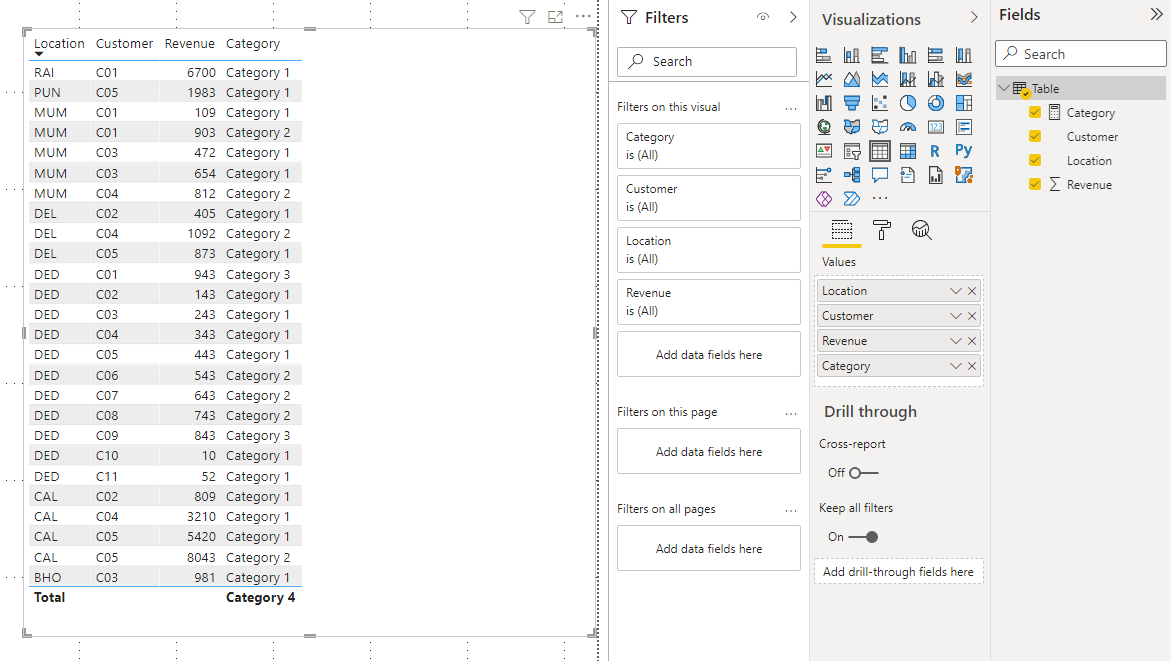Select the Power Automate visual
The width and height of the screenshot is (1171, 661).
pos(852,199)
